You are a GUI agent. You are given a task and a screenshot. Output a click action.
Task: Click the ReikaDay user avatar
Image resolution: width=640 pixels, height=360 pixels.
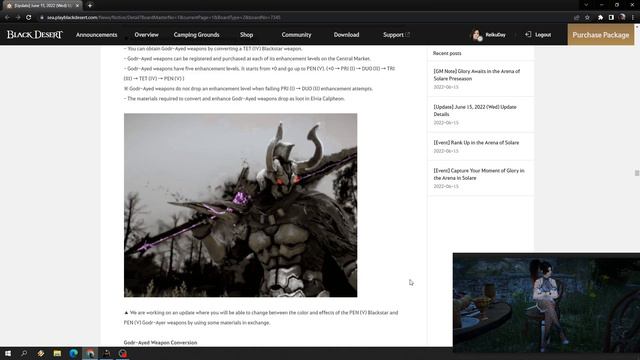click(x=476, y=35)
